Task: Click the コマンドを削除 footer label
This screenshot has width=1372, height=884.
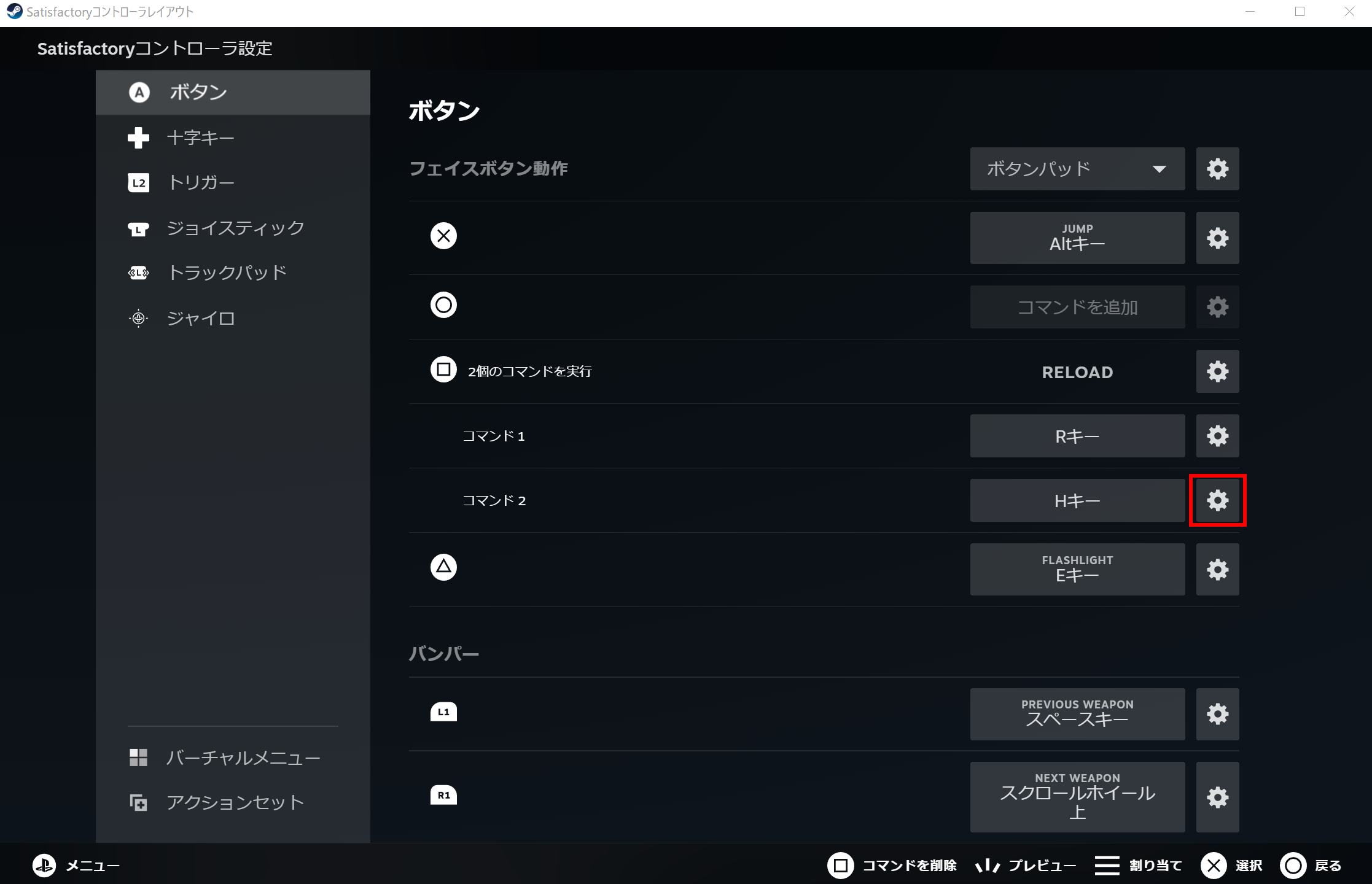Action: pyautogui.click(x=910, y=866)
